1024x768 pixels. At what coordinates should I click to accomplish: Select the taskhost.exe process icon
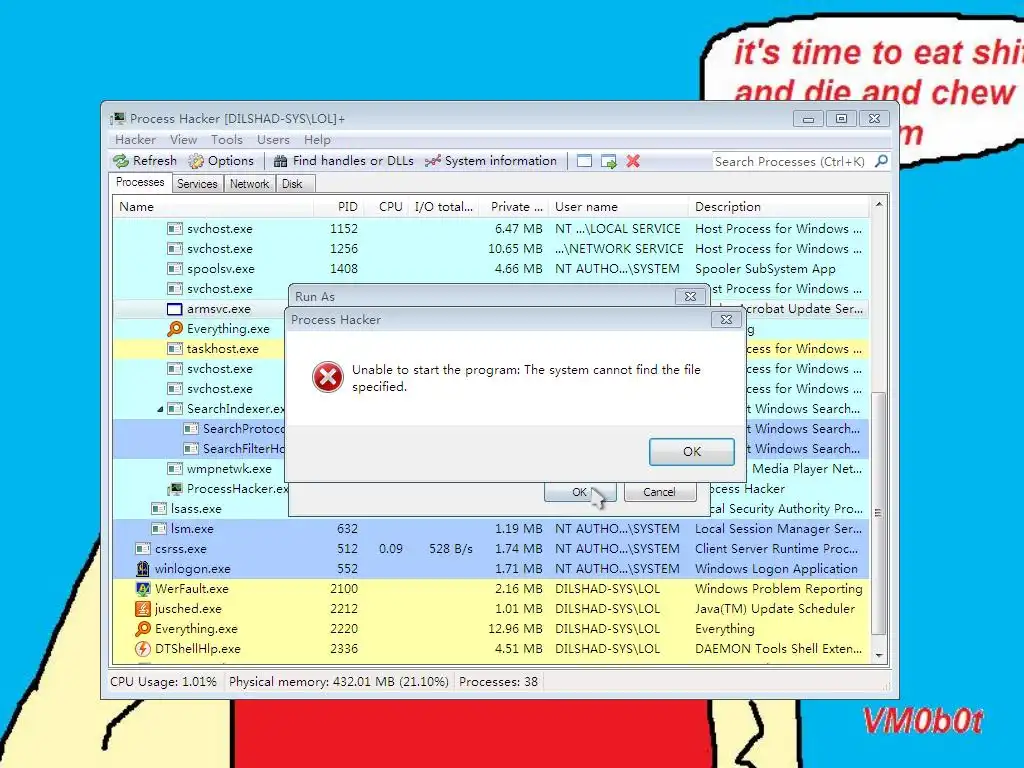tap(174, 349)
